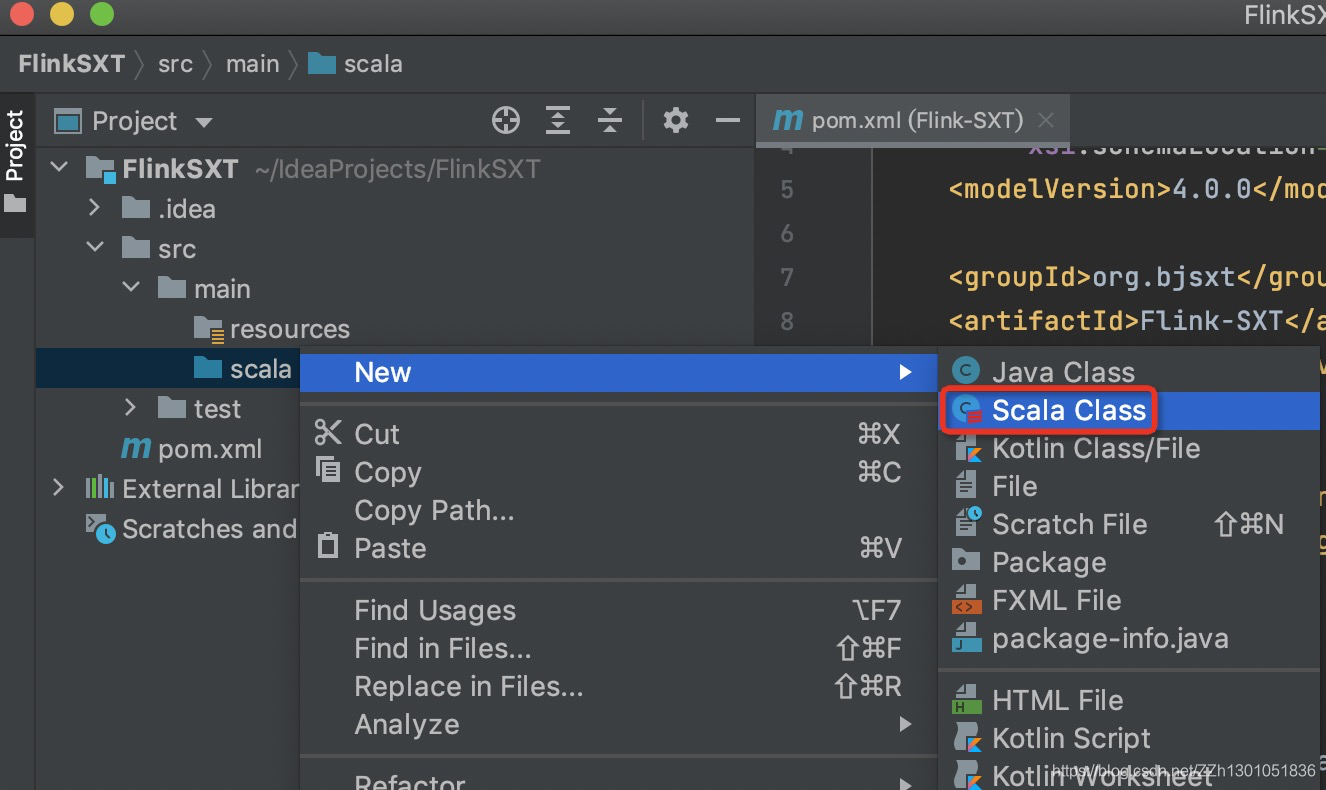Click the HTML File icon
The height and width of the screenshot is (790, 1326).
(965, 699)
